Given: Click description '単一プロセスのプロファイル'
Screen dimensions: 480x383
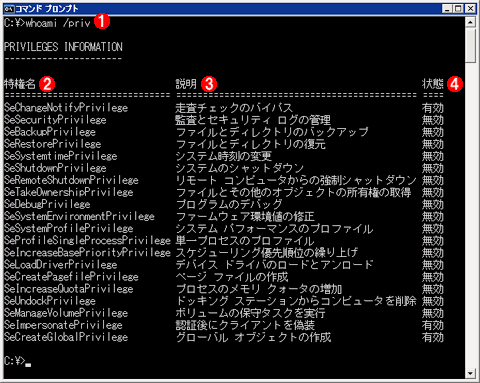Looking at the screenshot, I should tap(245, 240).
